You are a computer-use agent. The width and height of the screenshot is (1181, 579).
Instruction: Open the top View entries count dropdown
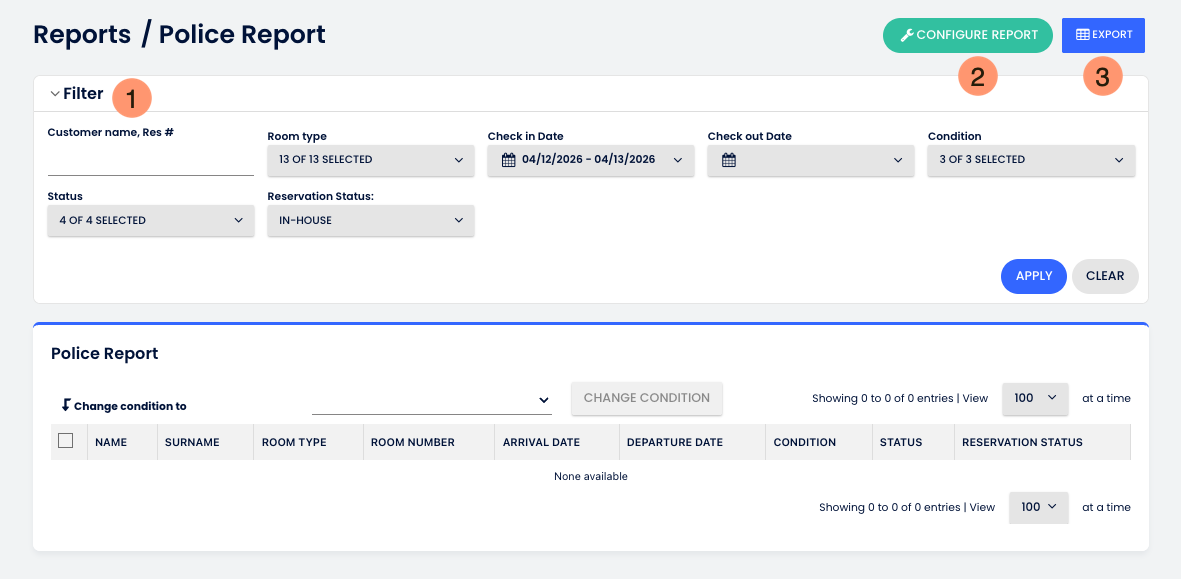point(1034,398)
